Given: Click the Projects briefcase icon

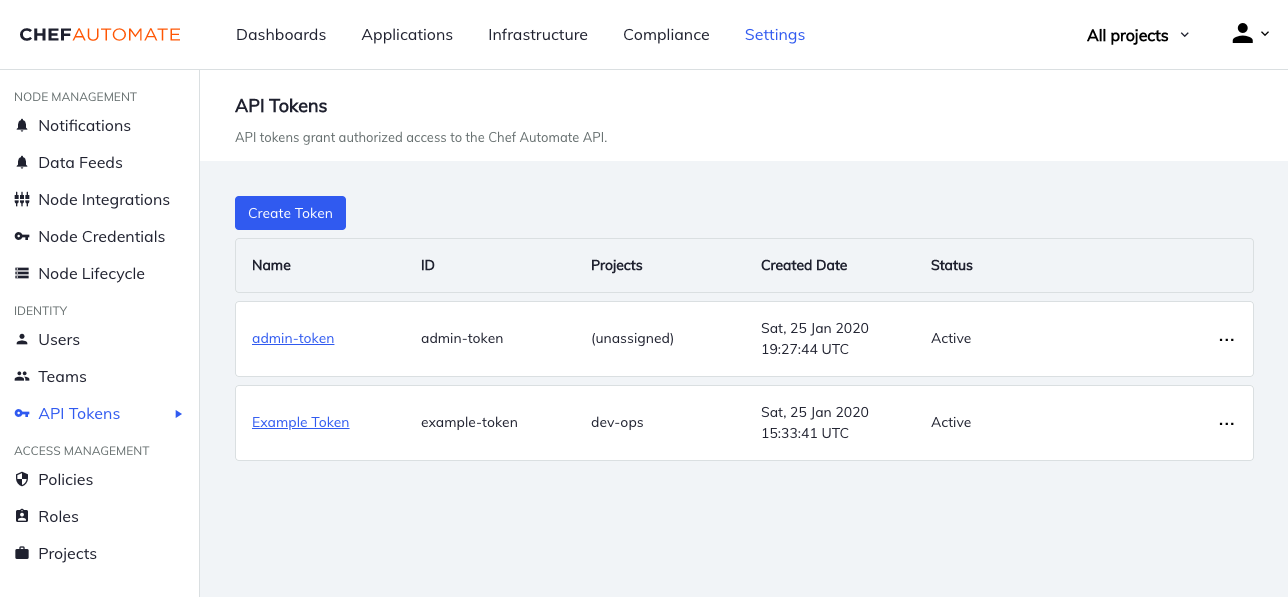Looking at the screenshot, I should [22, 554].
